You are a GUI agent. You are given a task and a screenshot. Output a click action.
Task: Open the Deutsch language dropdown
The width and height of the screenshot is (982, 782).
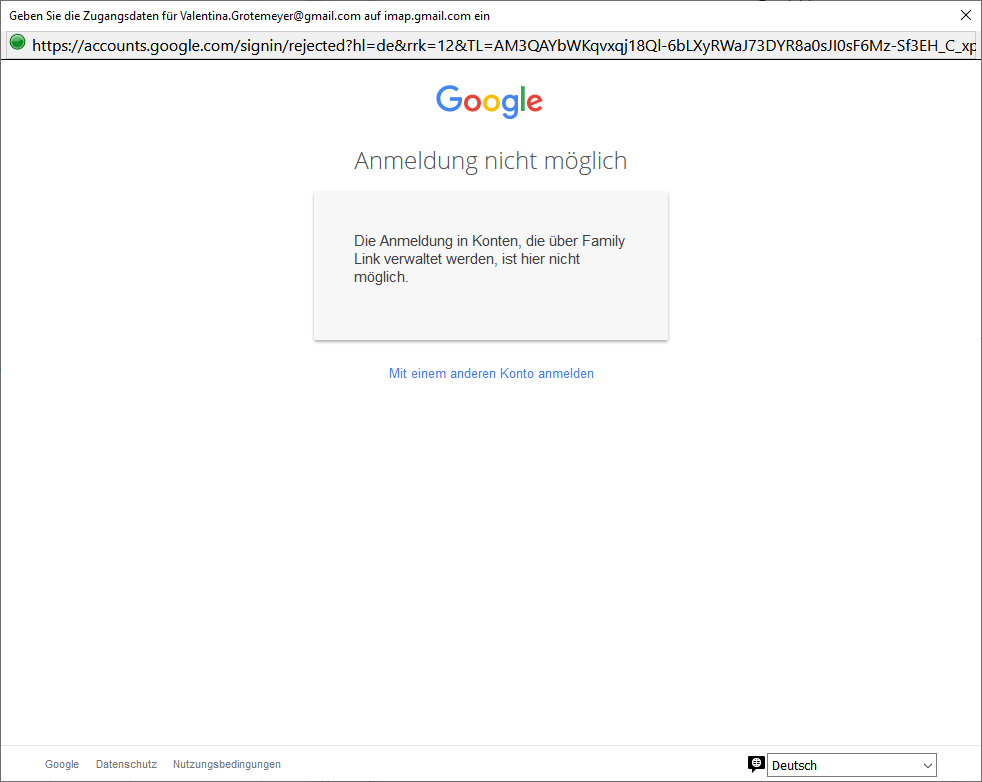pos(852,765)
